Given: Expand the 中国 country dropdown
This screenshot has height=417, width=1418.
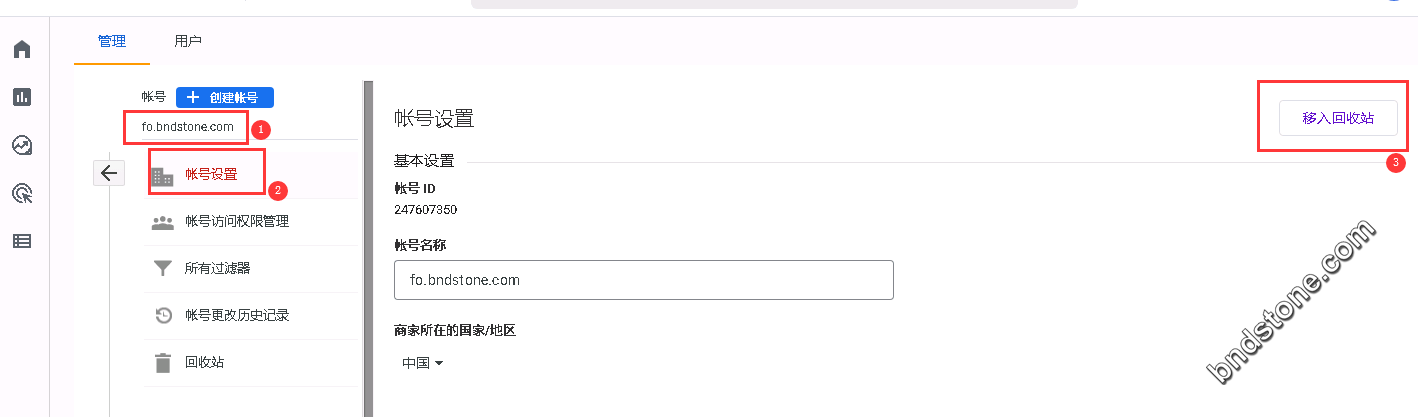Looking at the screenshot, I should pos(422,363).
